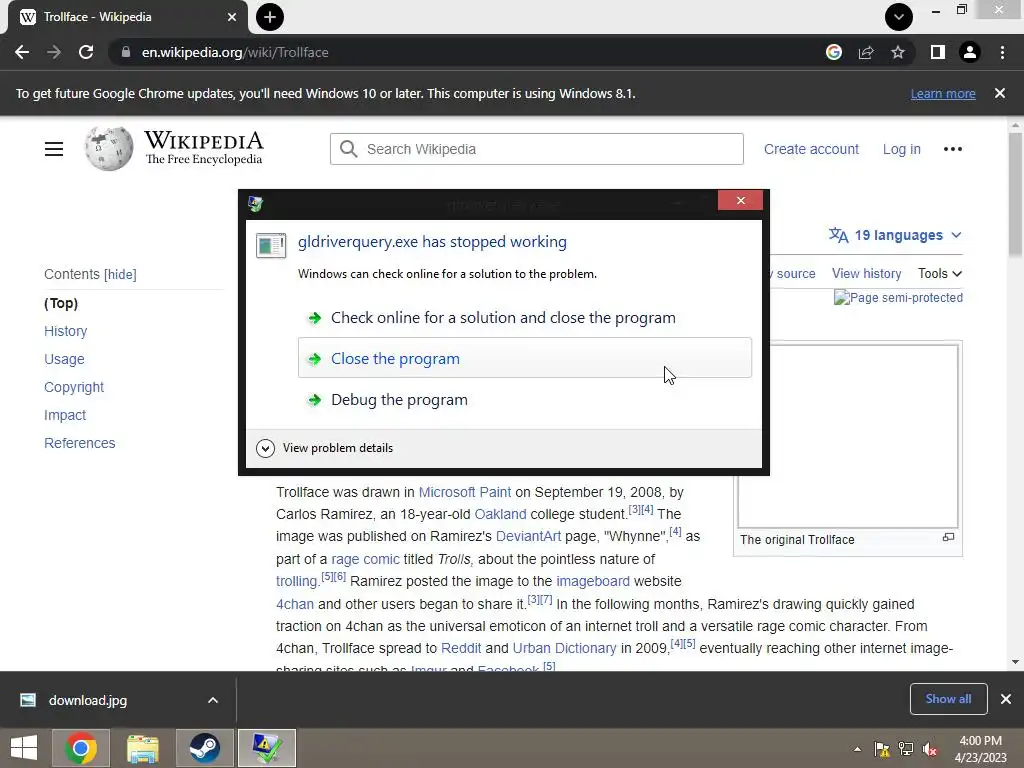Choose Close the program option

(x=525, y=358)
